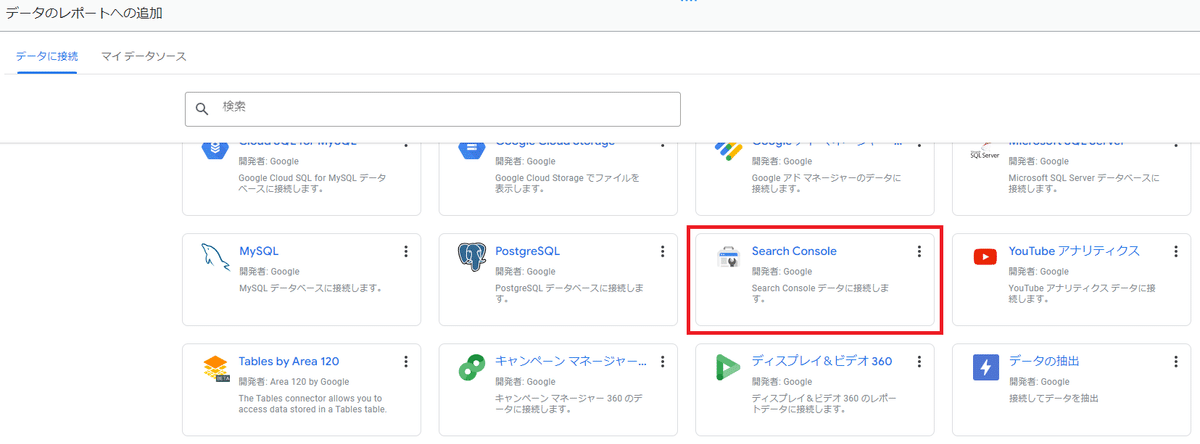Click 開発者: Area 120 by Google text
Image resolution: width=1200 pixels, height=444 pixels.
point(294,382)
